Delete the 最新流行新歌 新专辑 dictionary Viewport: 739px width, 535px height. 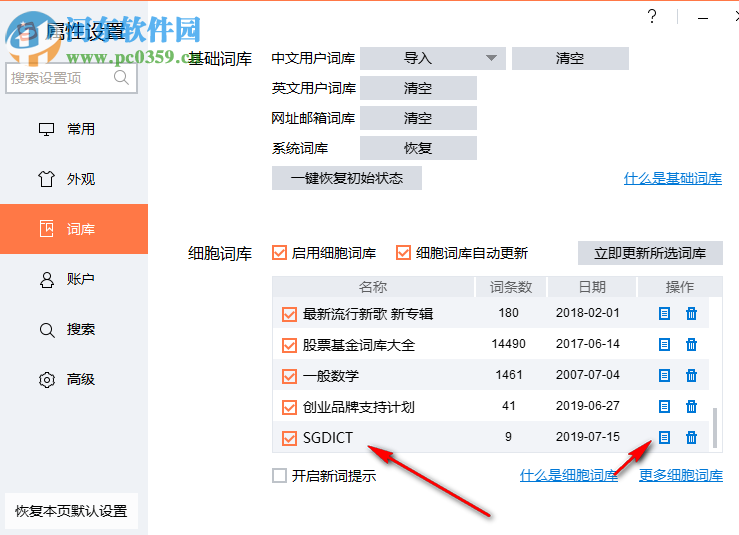pos(691,313)
